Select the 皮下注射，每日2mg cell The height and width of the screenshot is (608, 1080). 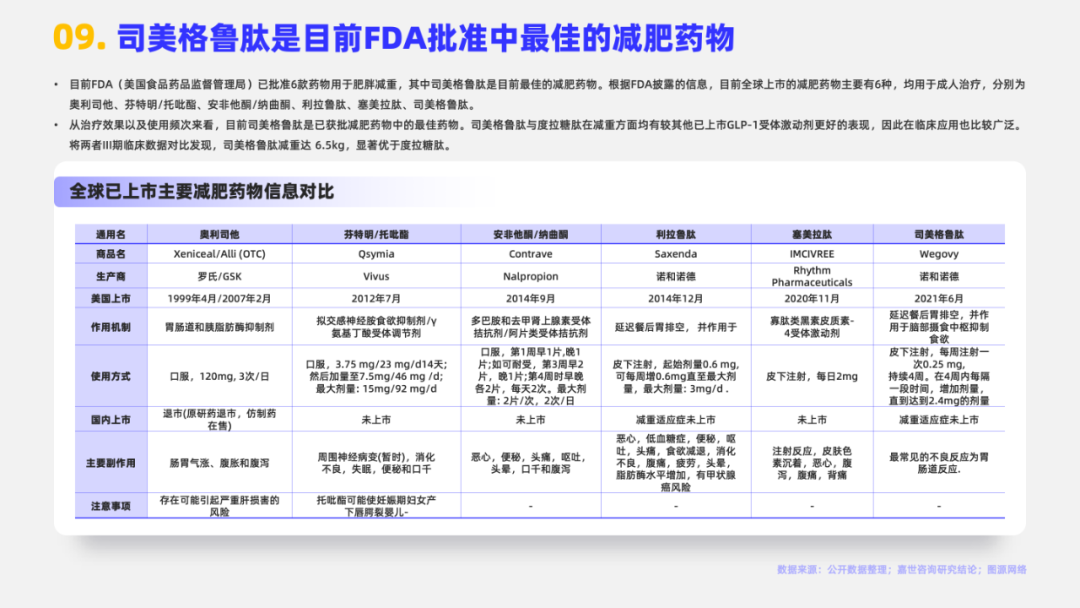(812, 377)
